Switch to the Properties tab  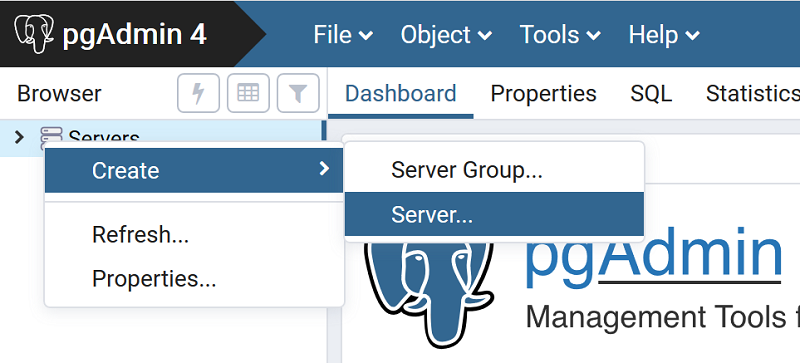pyautogui.click(x=543, y=93)
